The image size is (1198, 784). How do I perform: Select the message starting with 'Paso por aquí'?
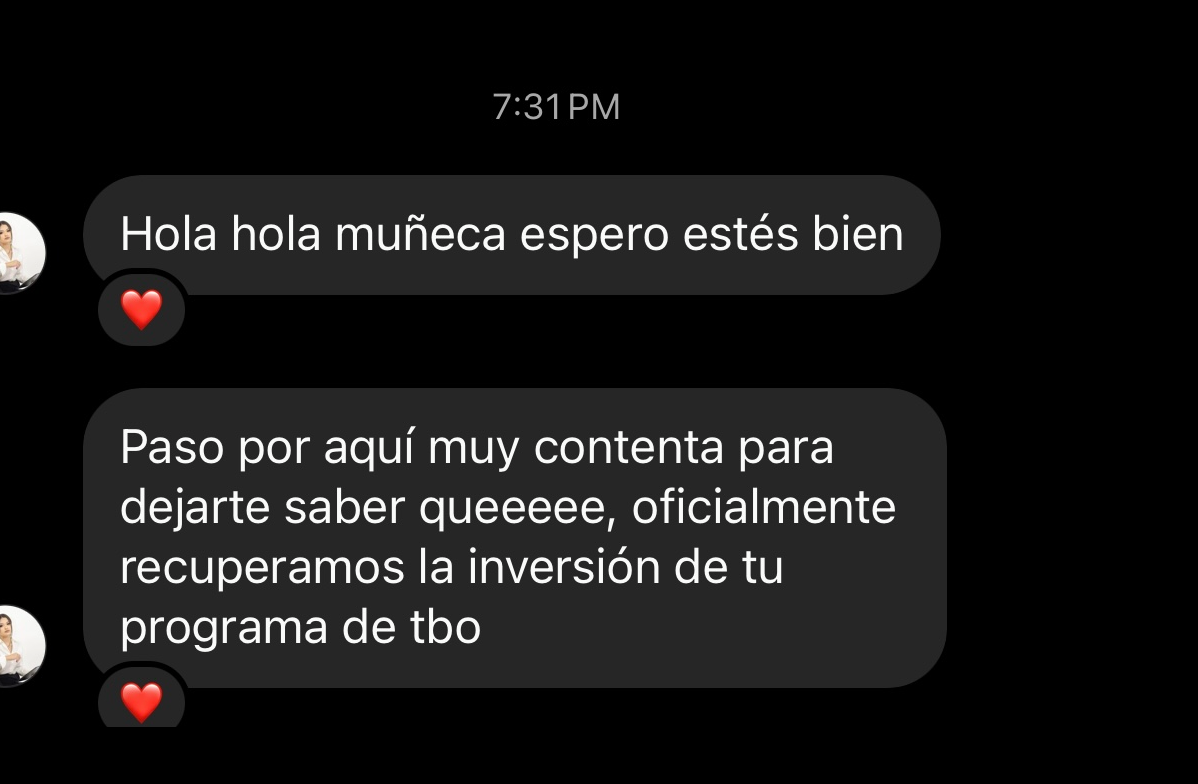tap(514, 537)
